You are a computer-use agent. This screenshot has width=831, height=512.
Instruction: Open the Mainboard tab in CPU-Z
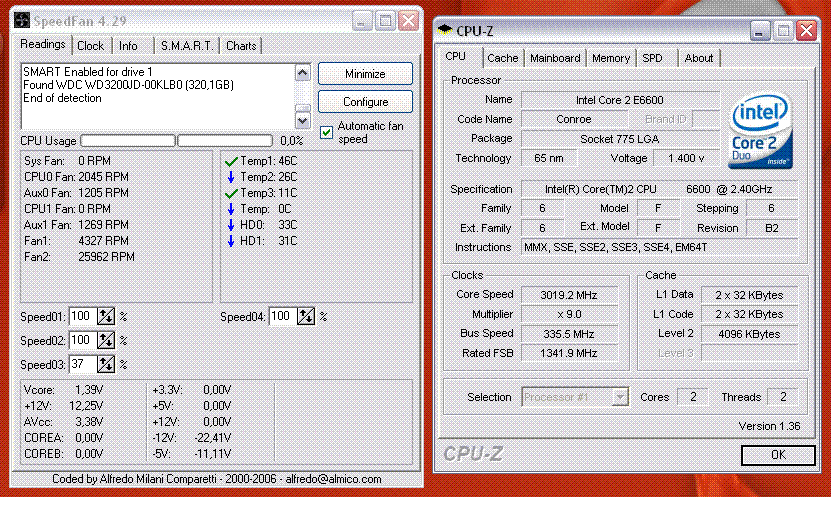(x=555, y=58)
